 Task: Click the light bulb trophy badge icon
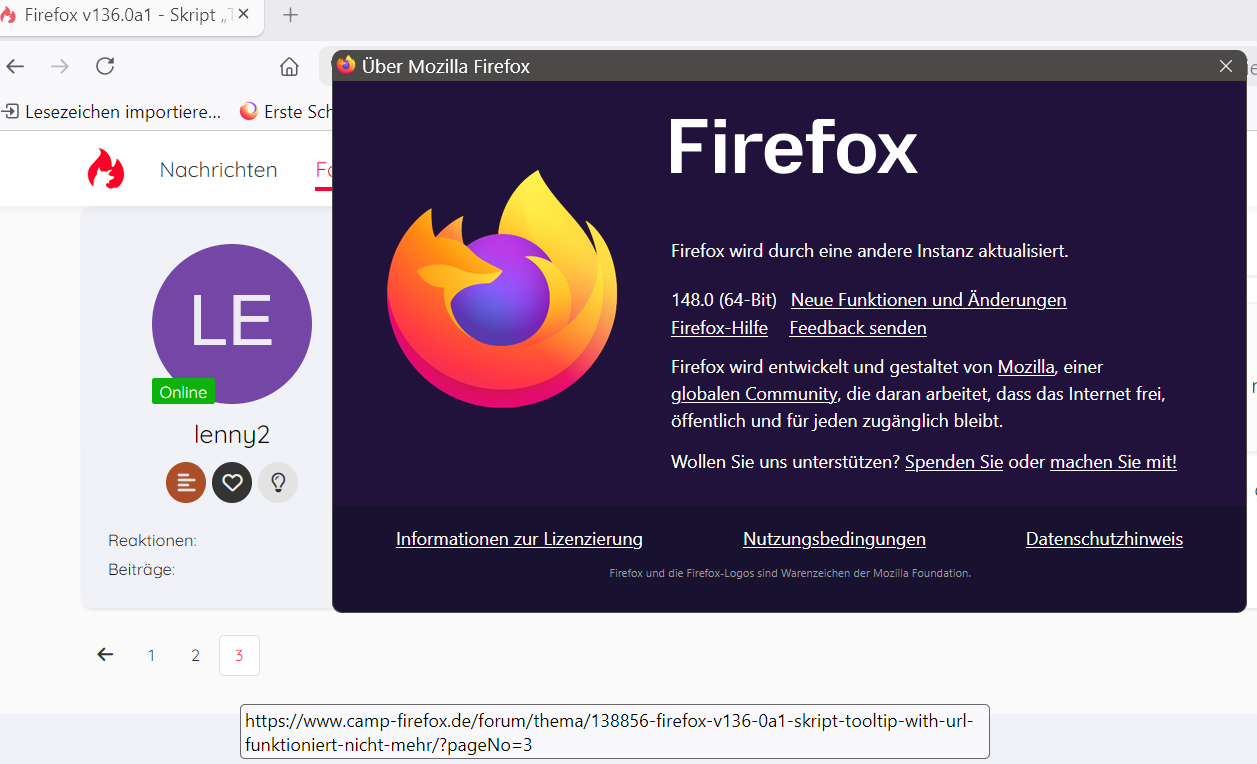click(278, 482)
